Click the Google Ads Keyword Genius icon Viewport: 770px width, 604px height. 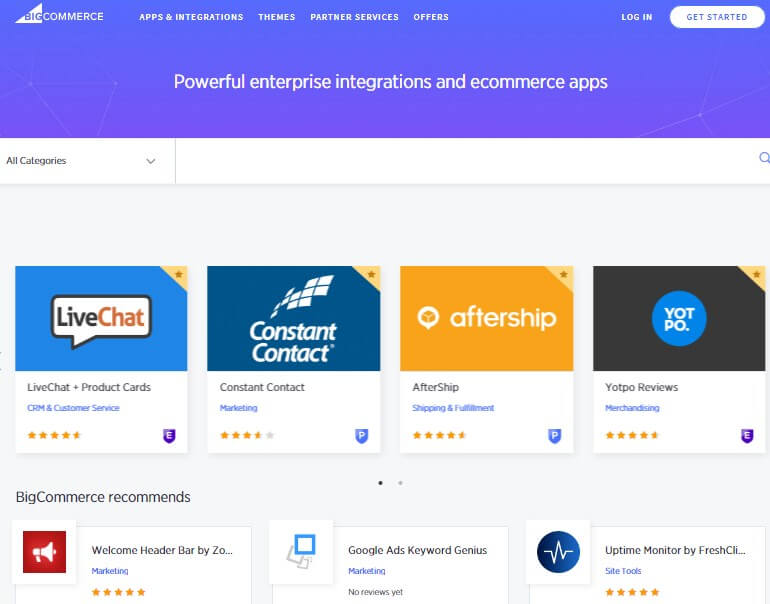(301, 552)
